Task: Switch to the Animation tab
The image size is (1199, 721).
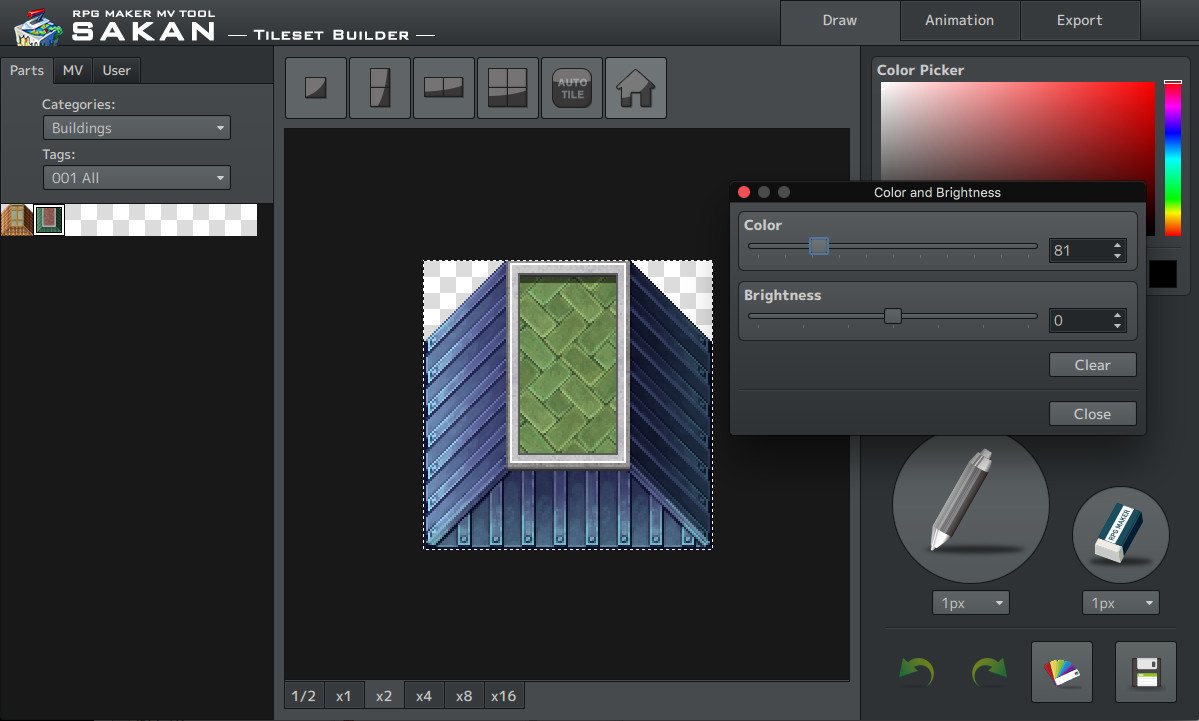Action: pyautogui.click(x=959, y=20)
